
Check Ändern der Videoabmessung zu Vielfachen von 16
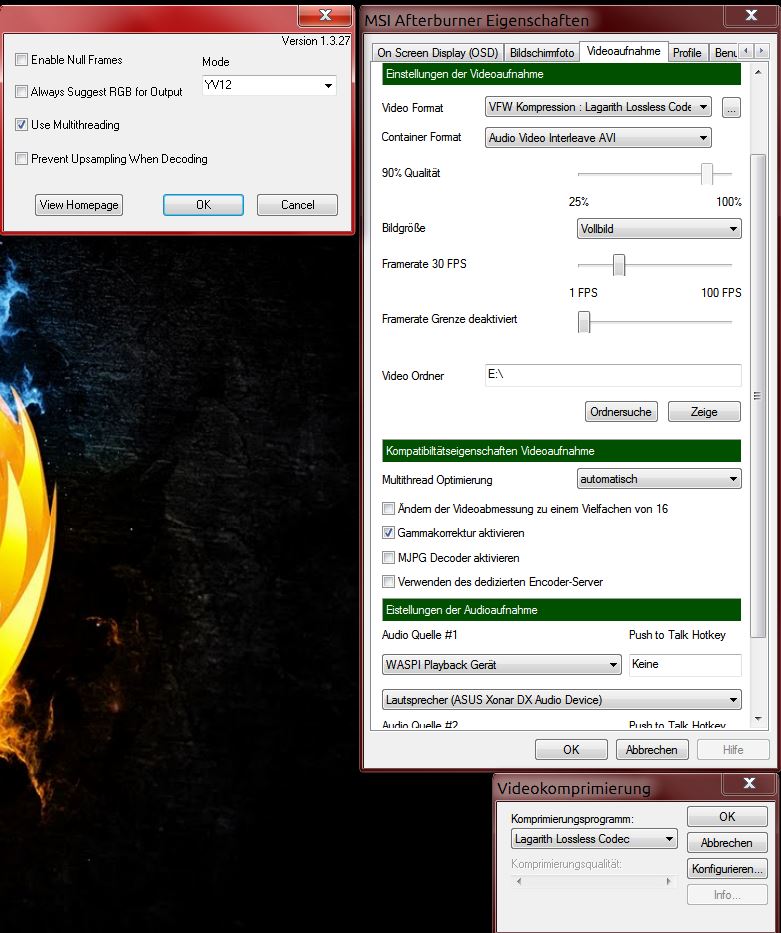(388, 509)
